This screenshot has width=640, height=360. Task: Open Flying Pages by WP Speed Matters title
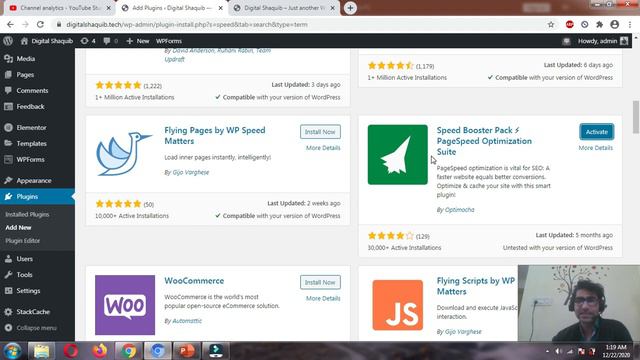tap(215, 136)
